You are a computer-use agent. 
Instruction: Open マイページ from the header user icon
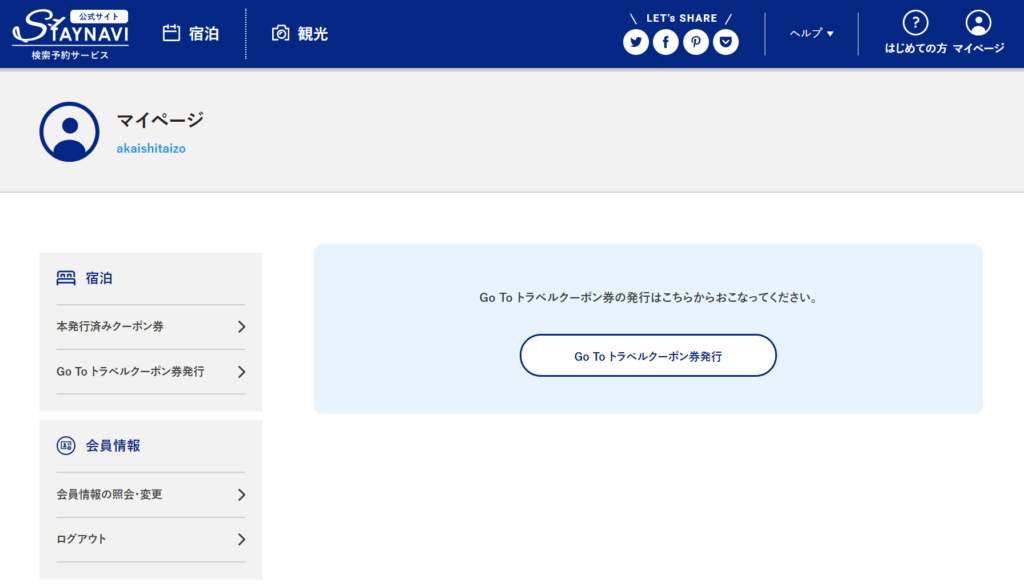click(979, 23)
